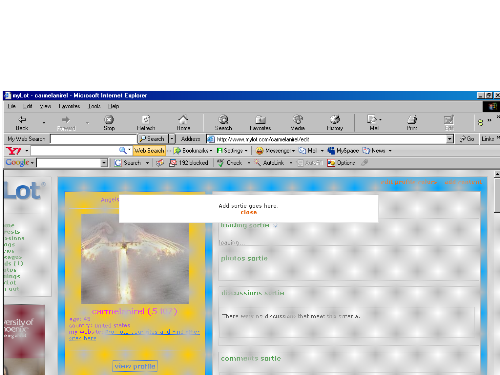The width and height of the screenshot is (500, 375).
Task: Open the View menu
Action: pyautogui.click(x=45, y=106)
